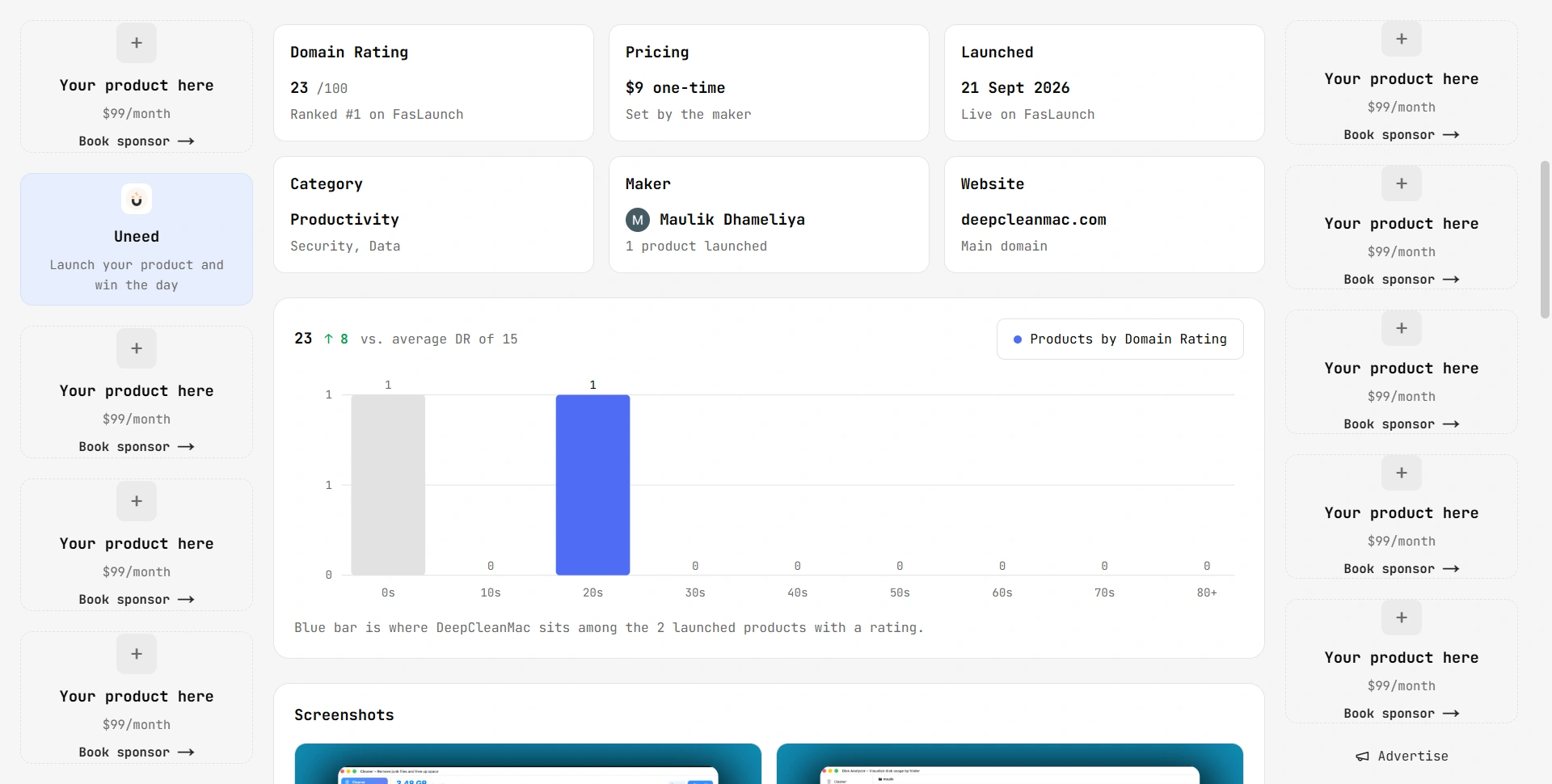Image resolution: width=1552 pixels, height=784 pixels.
Task: Open Book sponsor link directly below the Uneed card
Action: click(137, 447)
